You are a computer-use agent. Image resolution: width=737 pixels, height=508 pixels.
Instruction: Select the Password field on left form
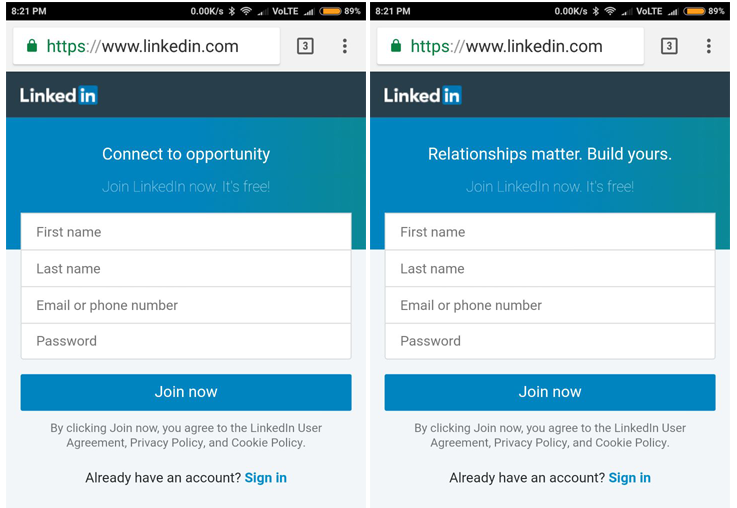click(x=186, y=341)
